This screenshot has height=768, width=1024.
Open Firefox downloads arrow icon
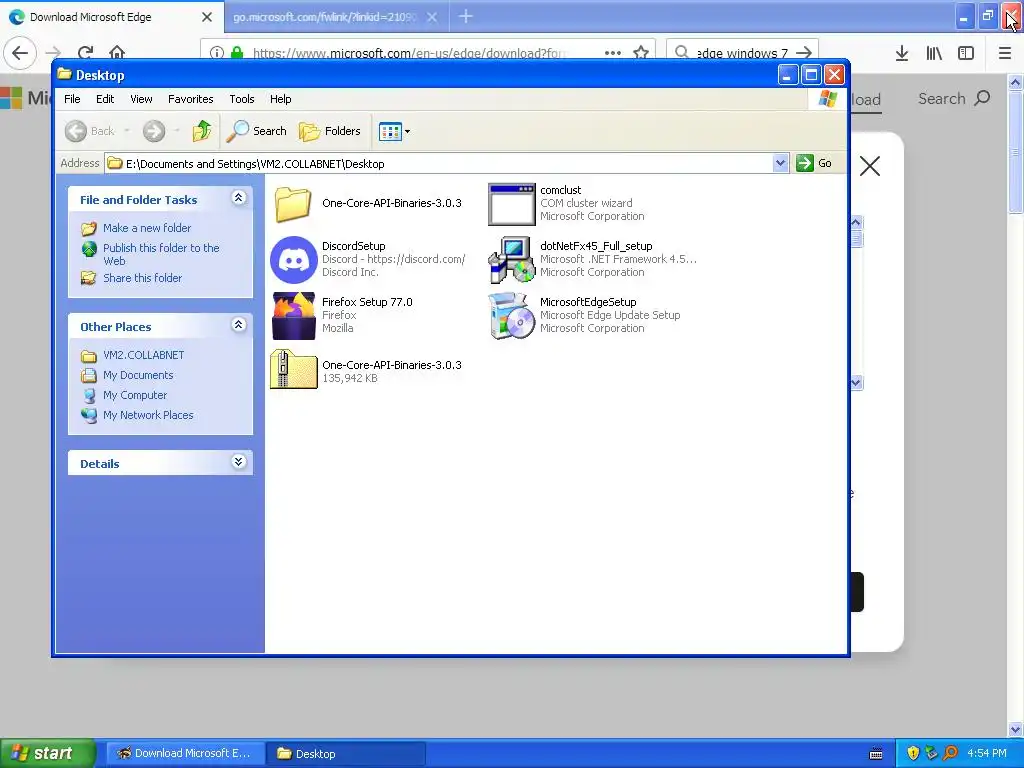point(902,54)
